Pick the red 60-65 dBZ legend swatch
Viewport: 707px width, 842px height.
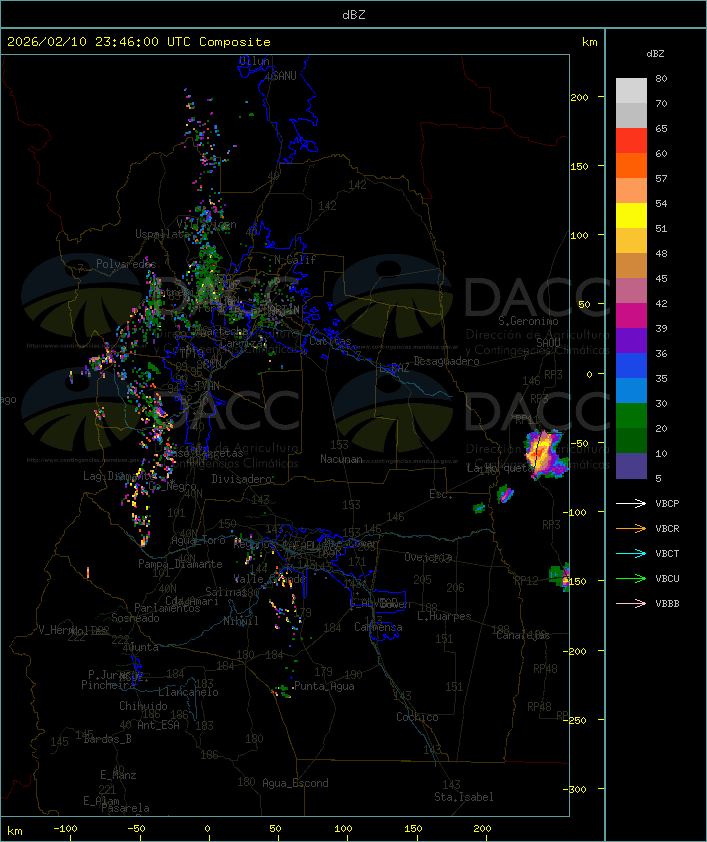631,140
